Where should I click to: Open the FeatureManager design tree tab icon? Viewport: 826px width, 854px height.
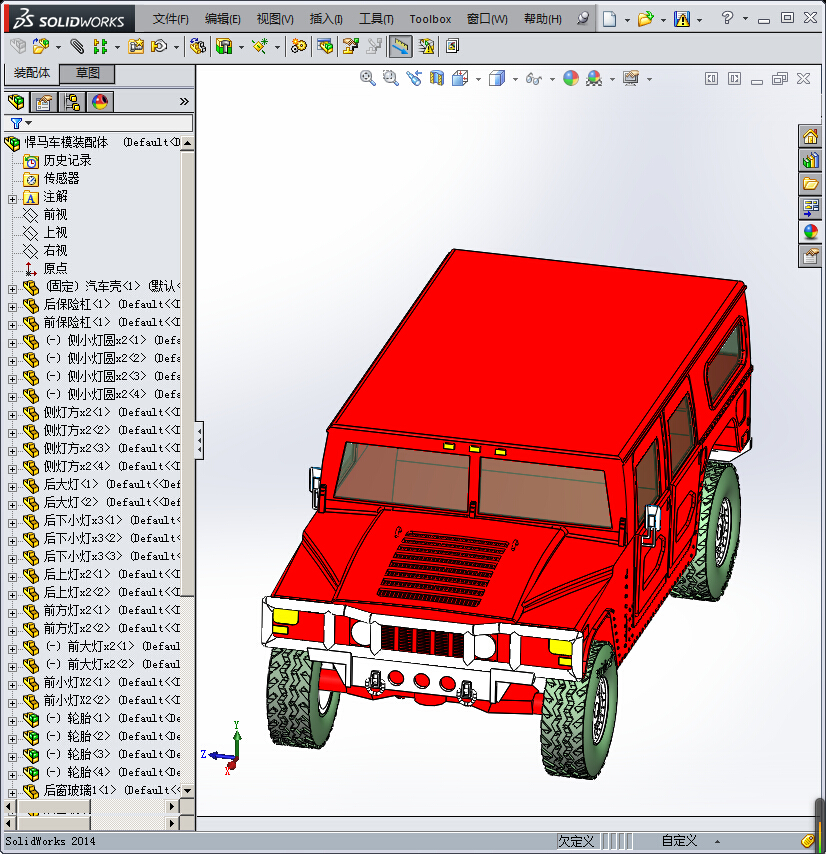click(16, 102)
